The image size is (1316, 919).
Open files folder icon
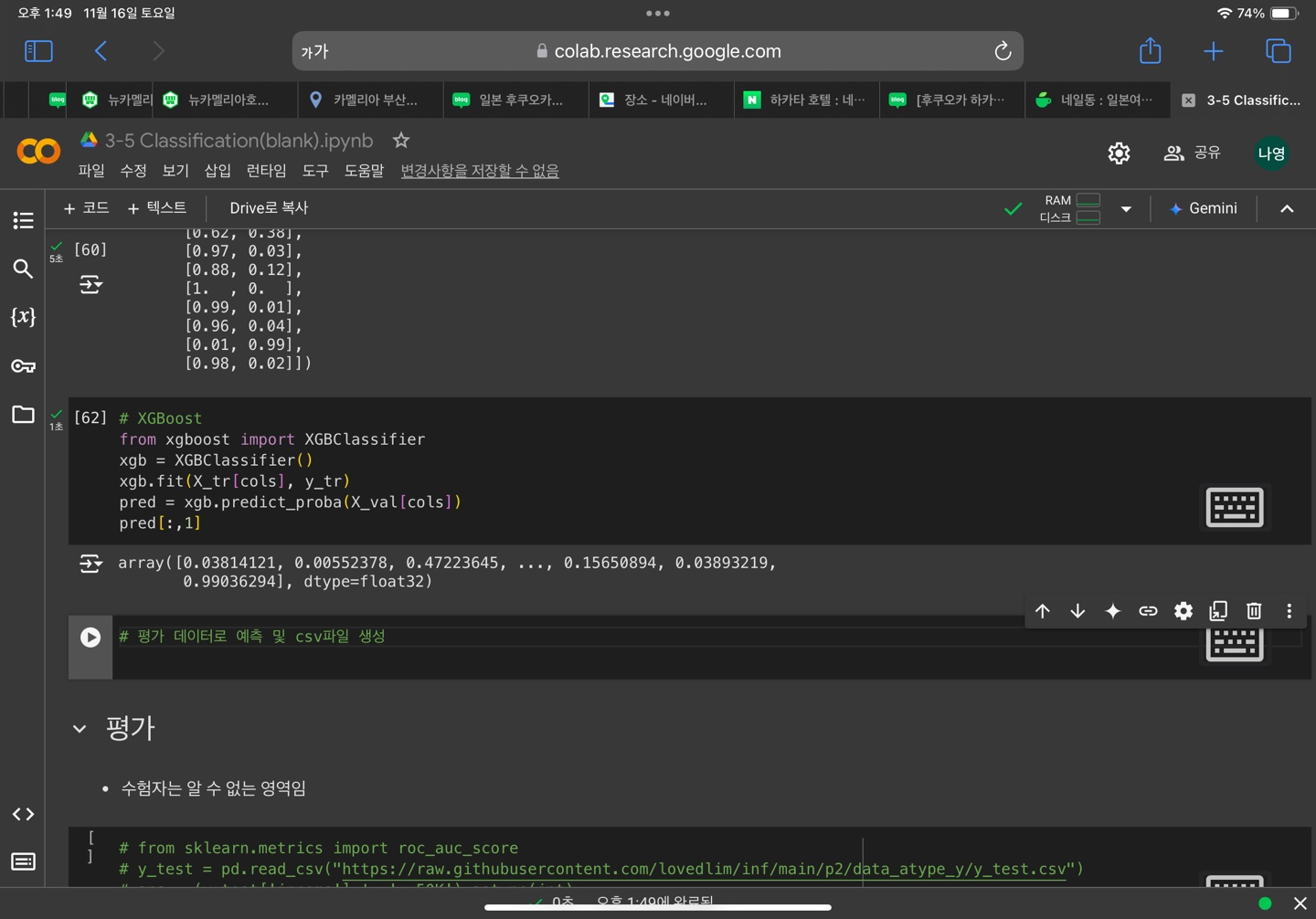(x=23, y=415)
